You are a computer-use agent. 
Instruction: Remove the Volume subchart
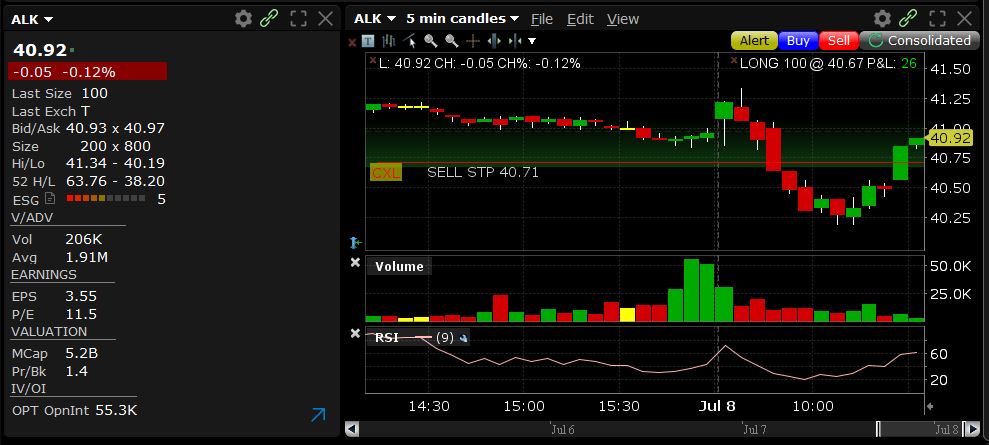pos(355,263)
